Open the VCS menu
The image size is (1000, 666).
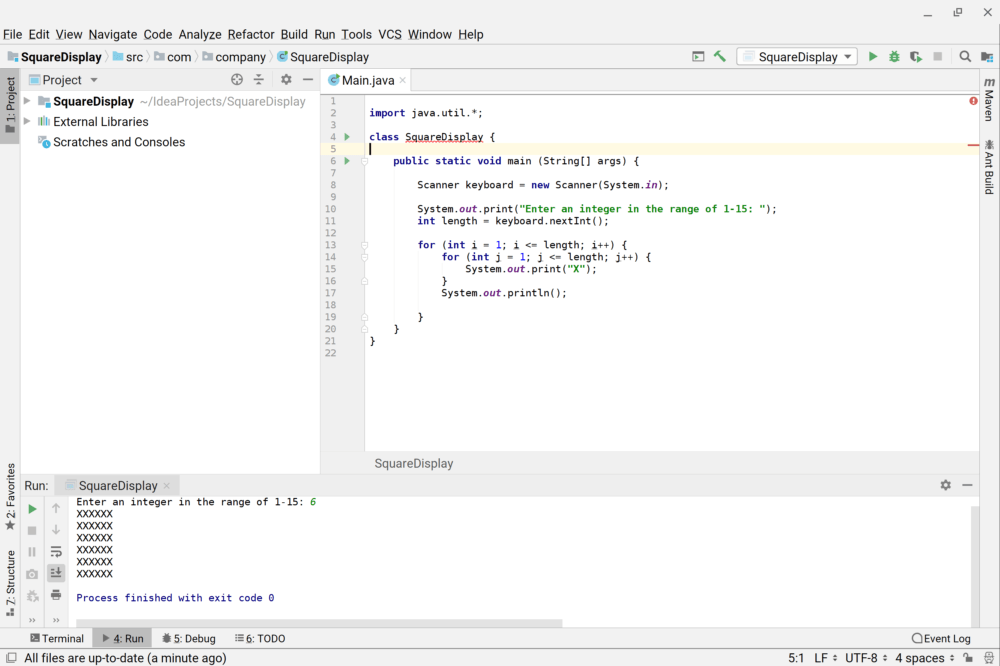pyautogui.click(x=390, y=34)
